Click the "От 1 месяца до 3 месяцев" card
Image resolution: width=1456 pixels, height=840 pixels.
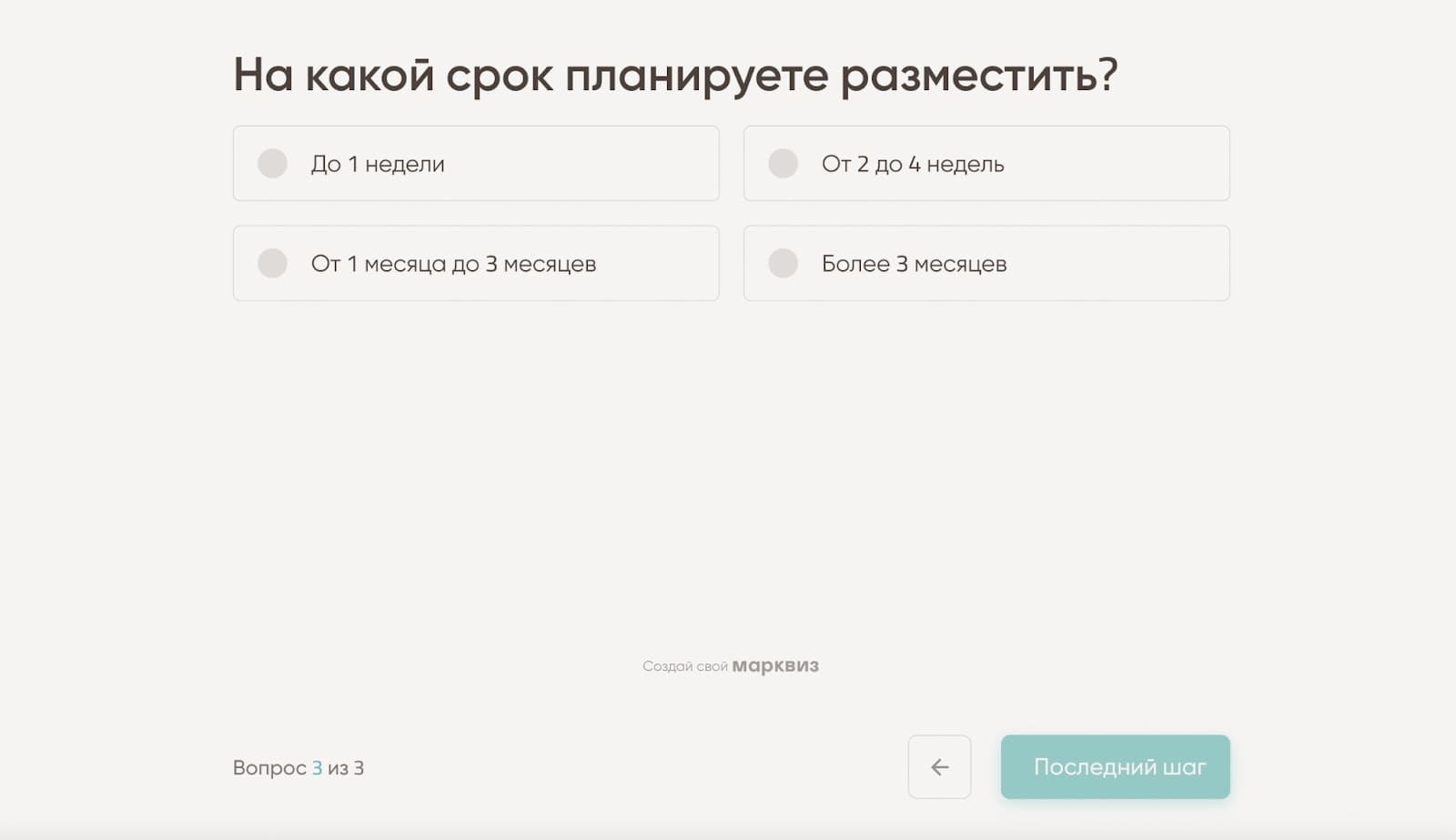click(x=476, y=264)
